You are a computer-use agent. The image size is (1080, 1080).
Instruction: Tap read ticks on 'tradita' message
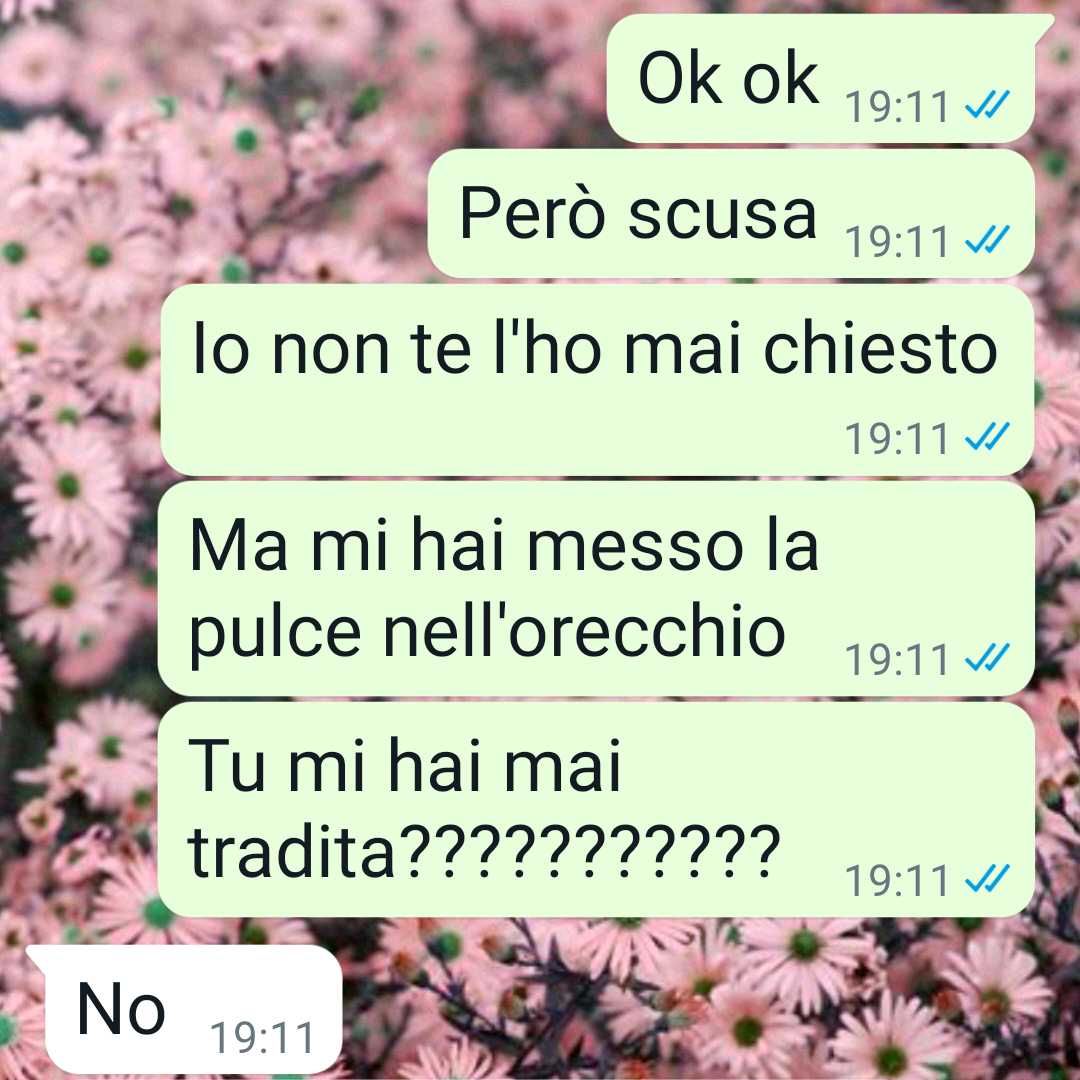(987, 878)
